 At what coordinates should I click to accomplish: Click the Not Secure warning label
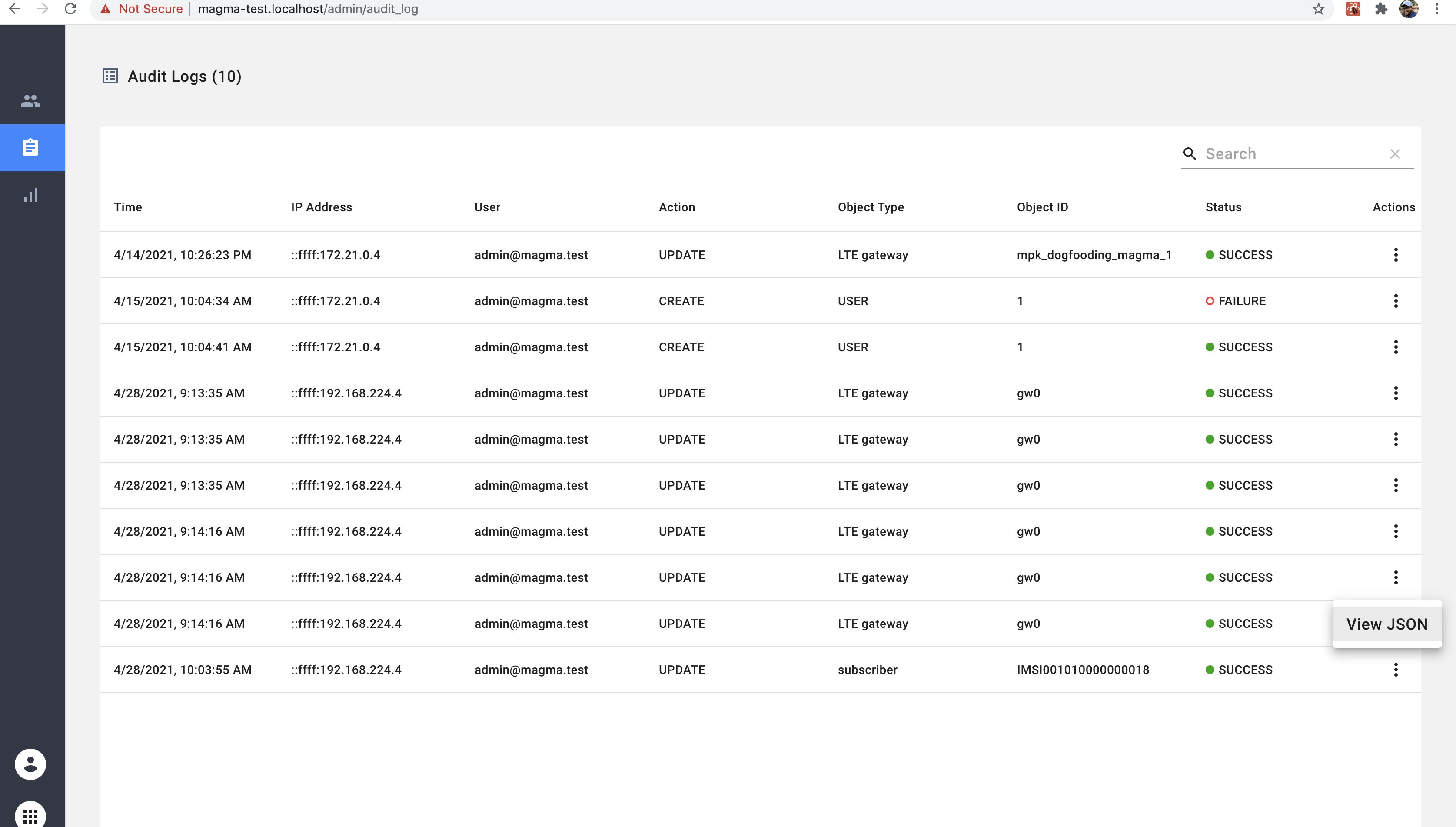(143, 9)
